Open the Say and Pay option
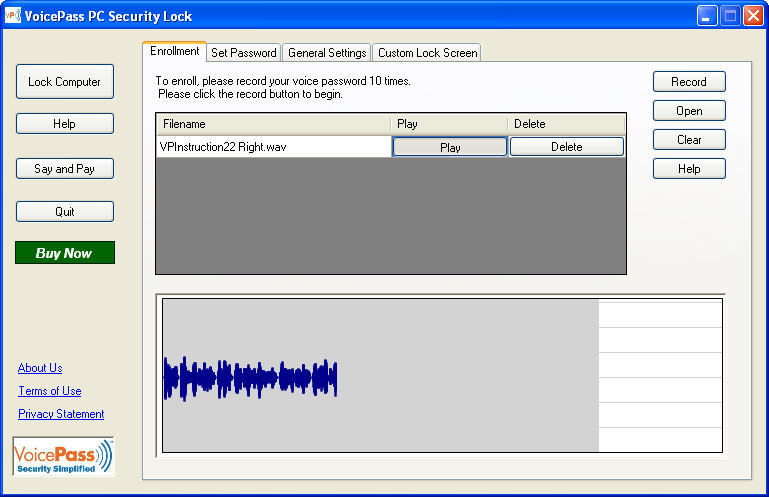769x497 pixels. [65, 169]
